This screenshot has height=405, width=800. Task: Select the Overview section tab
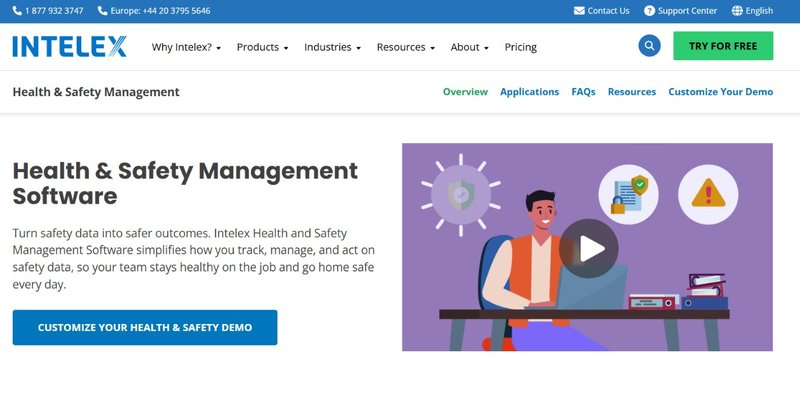465,92
